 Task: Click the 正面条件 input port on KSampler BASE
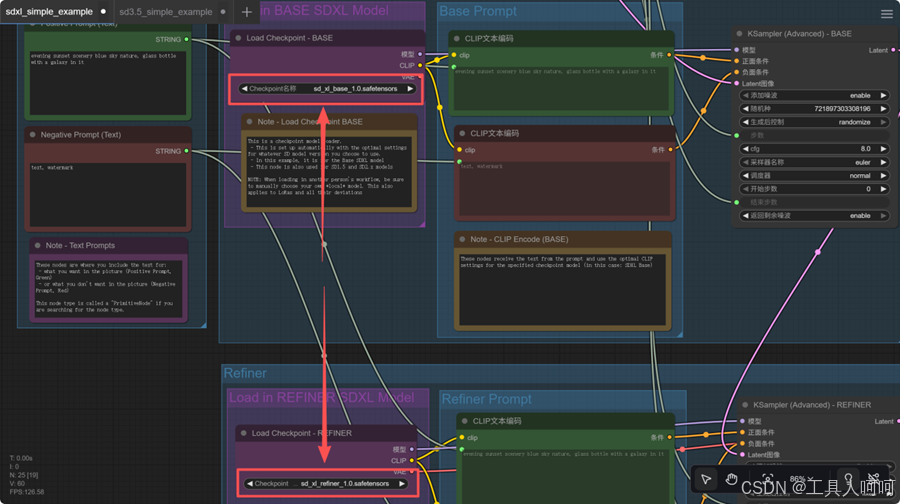[737, 61]
